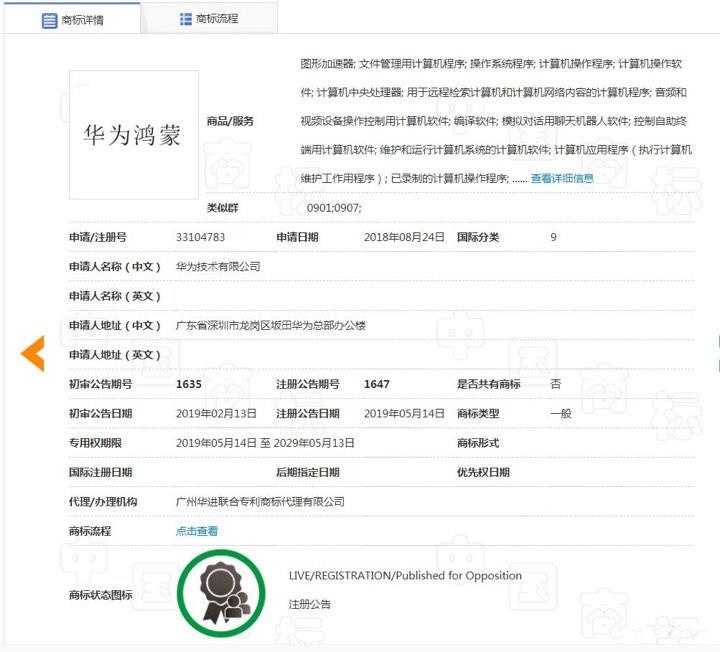Viewport: 720px width, 652px height.
Task: Click registration announcement issue 1647
Action: pyautogui.click(x=376, y=384)
